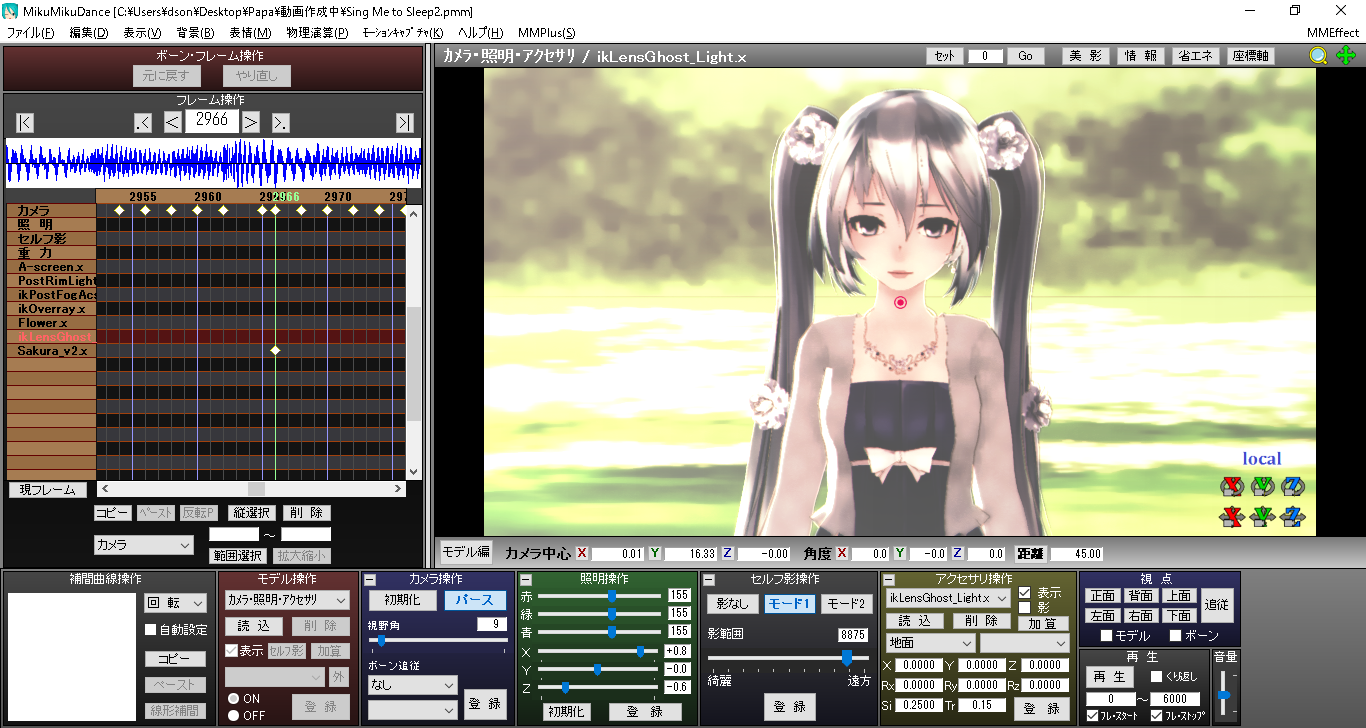The height and width of the screenshot is (728, 1366).
Task: Step forward one frame with > arrow
Action: coord(251,123)
